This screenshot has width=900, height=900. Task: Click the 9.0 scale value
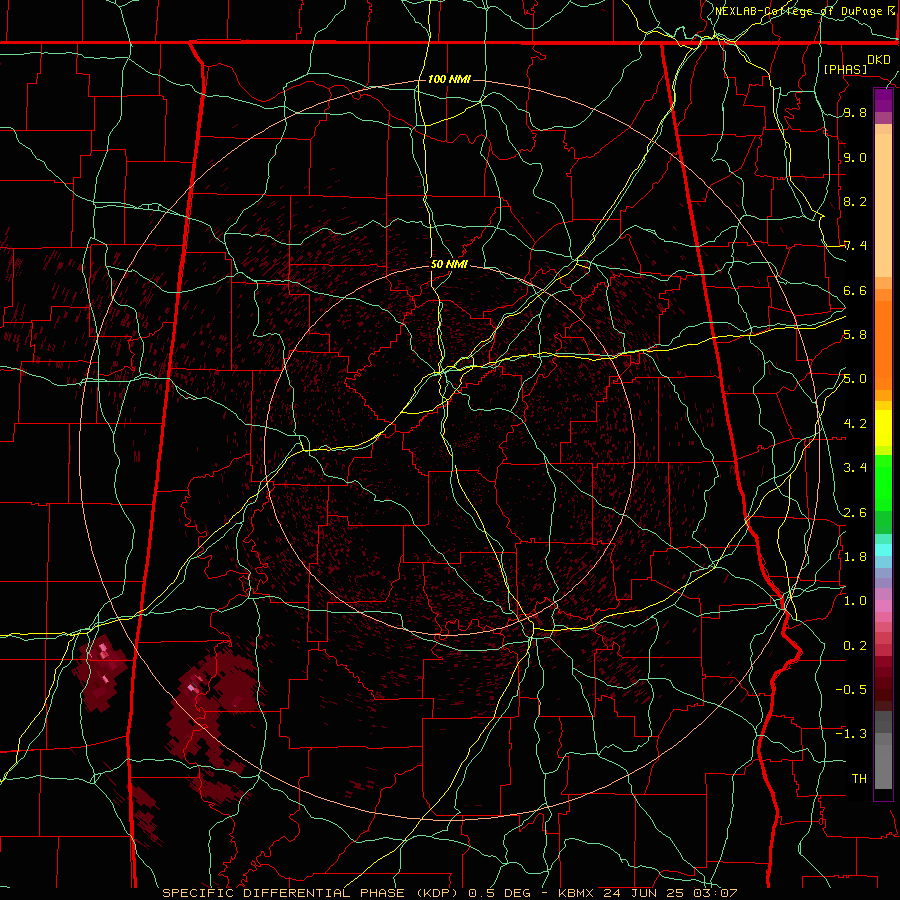tap(855, 157)
